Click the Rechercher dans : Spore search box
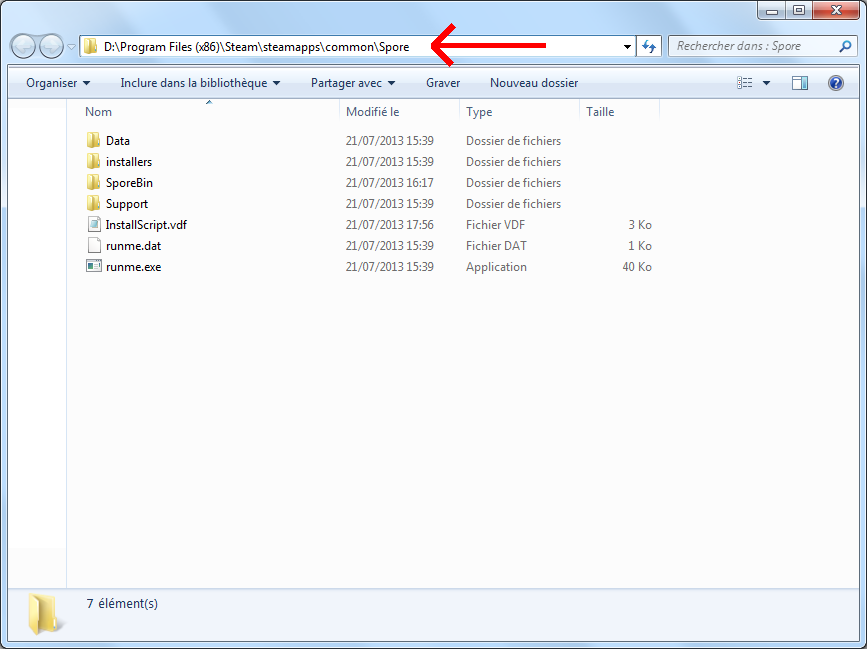867x649 pixels. click(763, 46)
